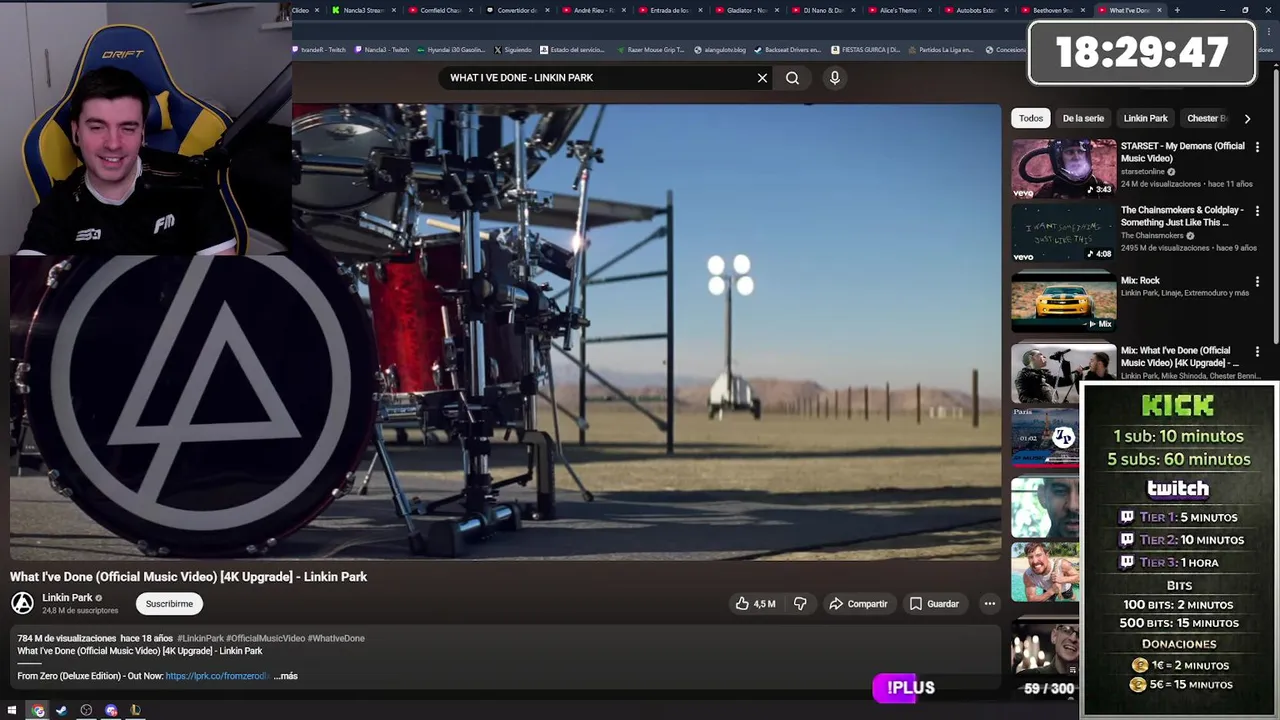Click the #LinkinPark hashtag
1280x720 pixels.
point(200,638)
